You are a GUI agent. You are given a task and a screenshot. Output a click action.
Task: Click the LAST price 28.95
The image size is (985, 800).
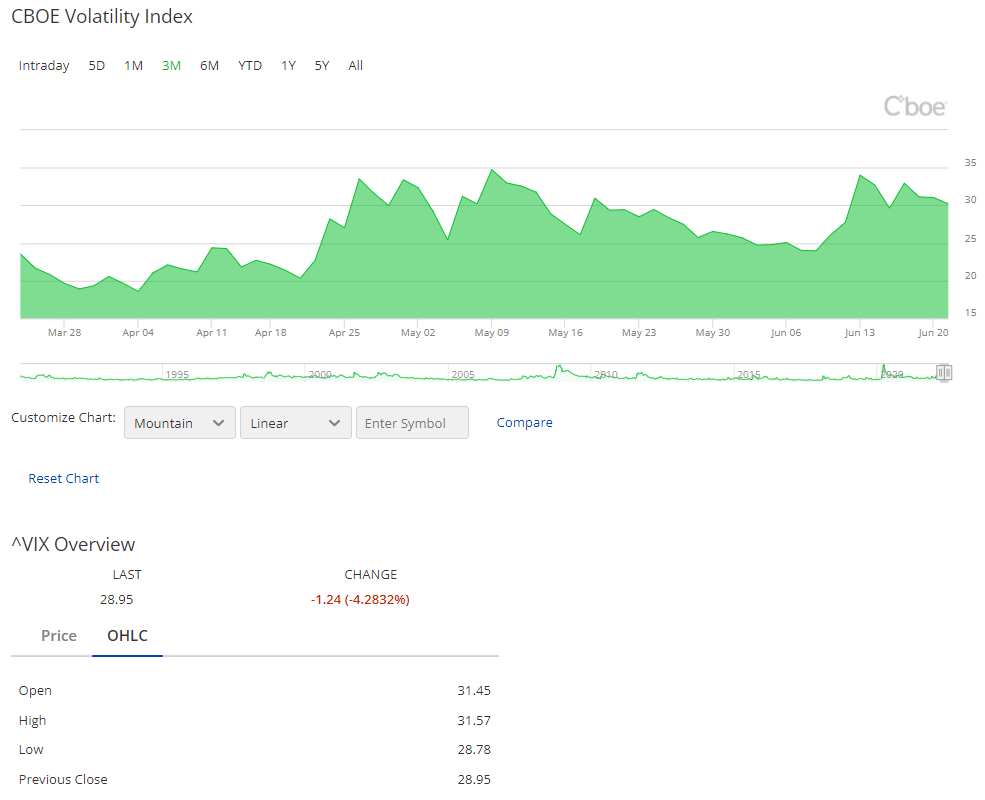pos(117,600)
